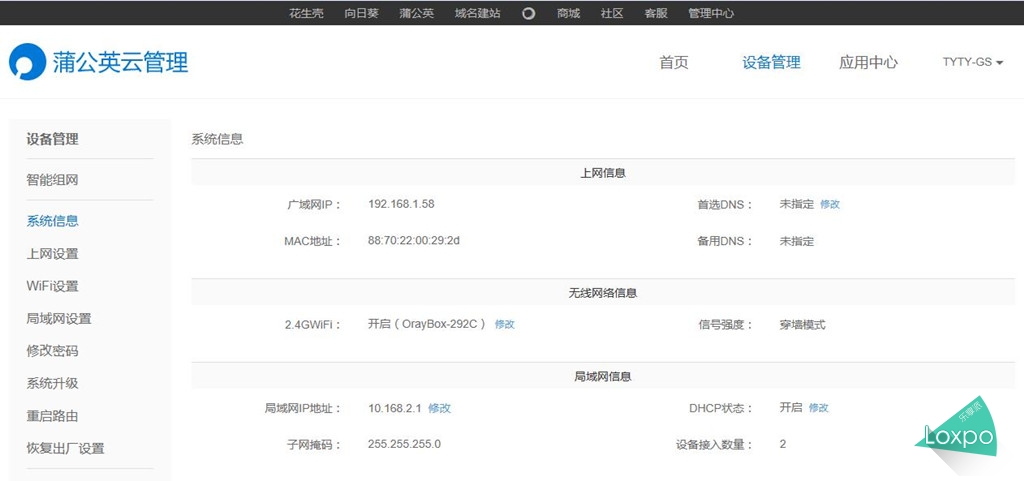Click the 上网信息 section header

click(x=603, y=173)
